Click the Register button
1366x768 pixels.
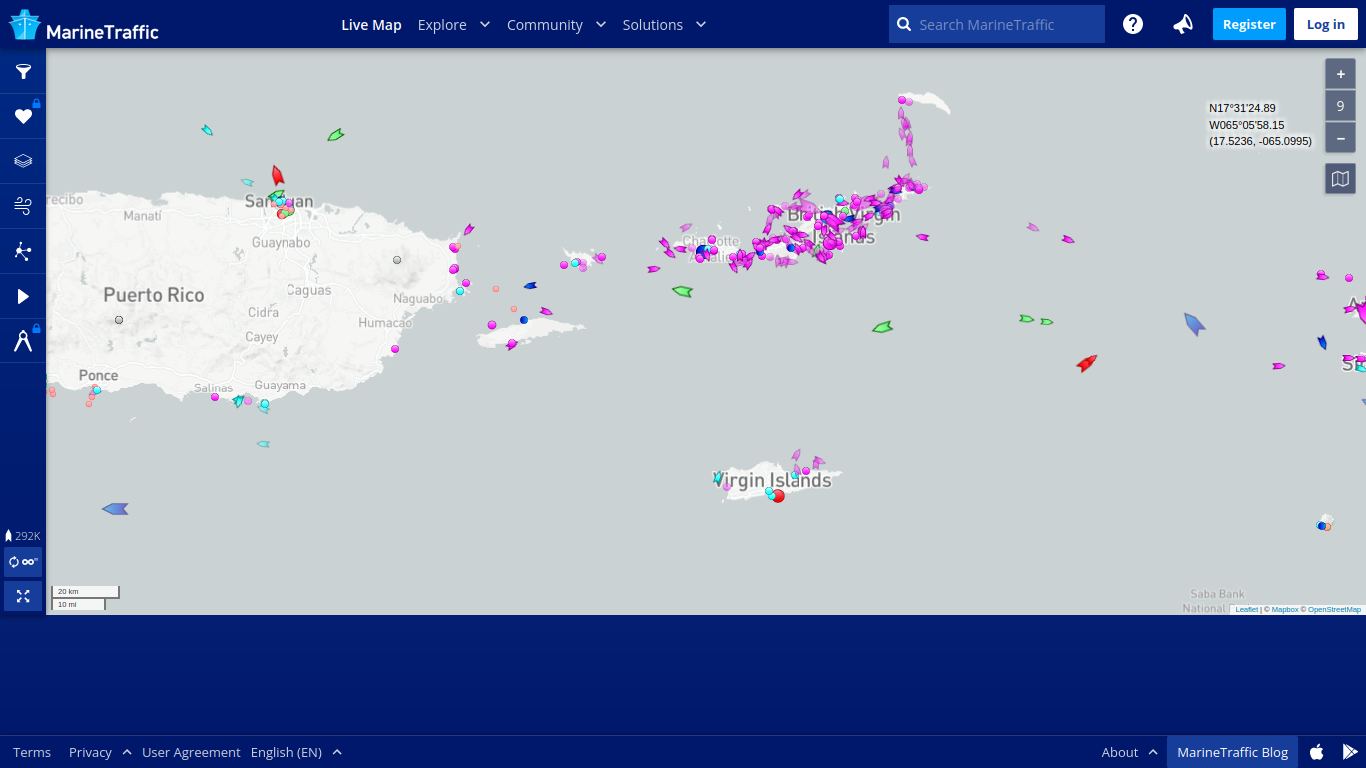click(1249, 24)
